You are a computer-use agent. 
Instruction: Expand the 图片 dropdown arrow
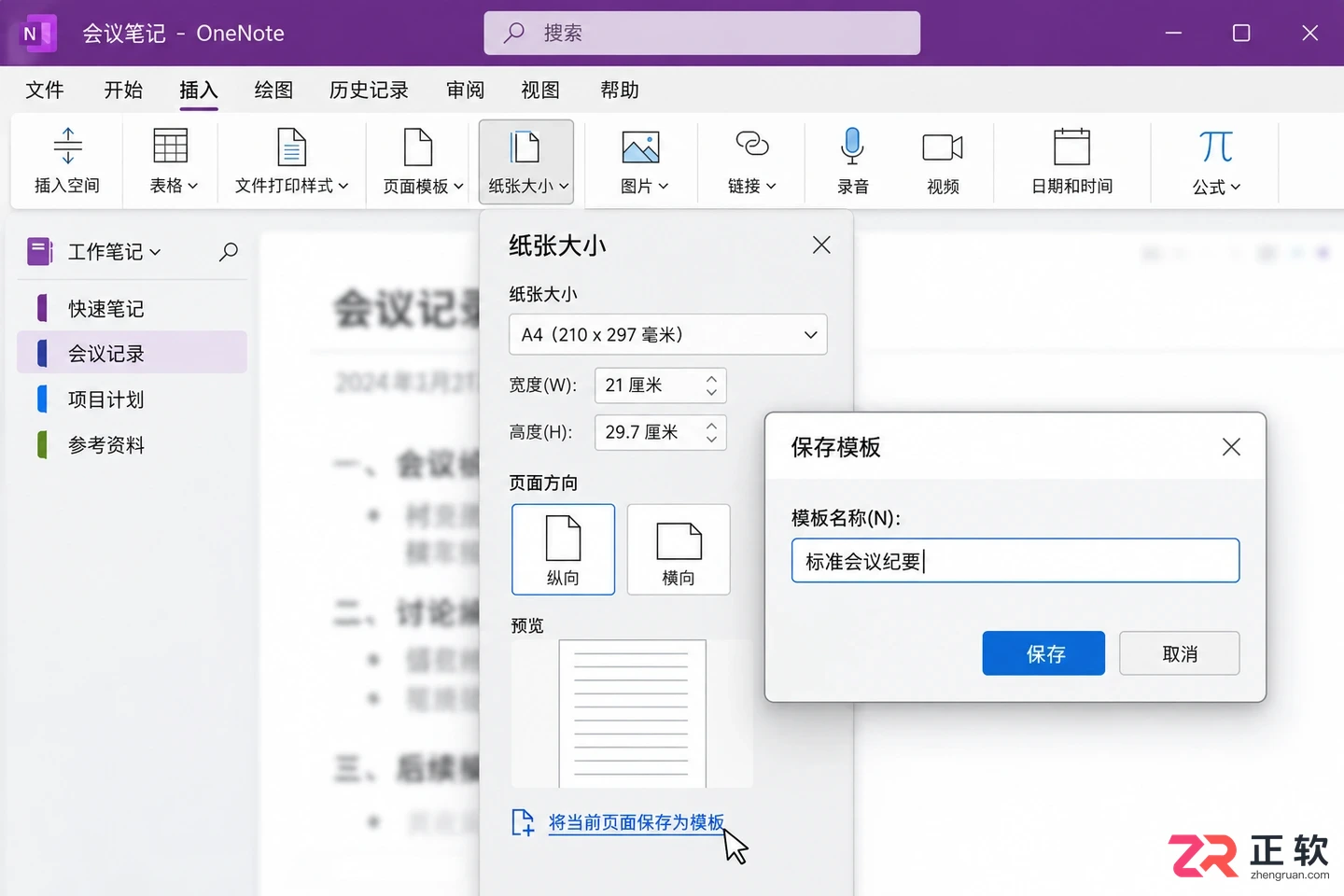(664, 187)
